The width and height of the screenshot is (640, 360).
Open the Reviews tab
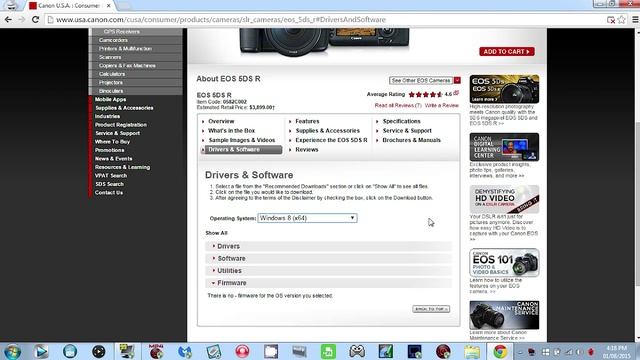307,150
